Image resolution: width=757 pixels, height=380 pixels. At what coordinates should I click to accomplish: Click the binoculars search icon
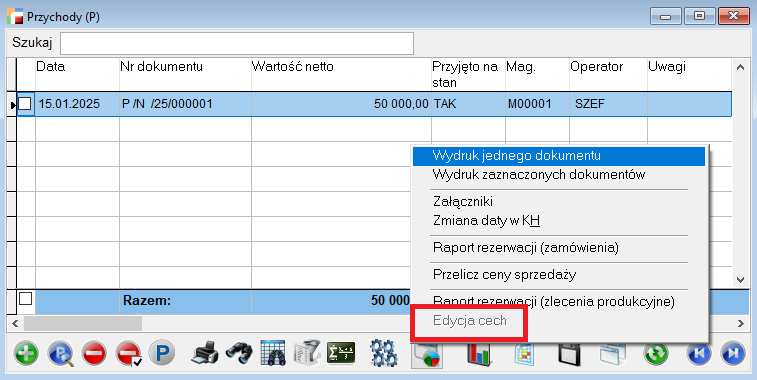coord(238,353)
